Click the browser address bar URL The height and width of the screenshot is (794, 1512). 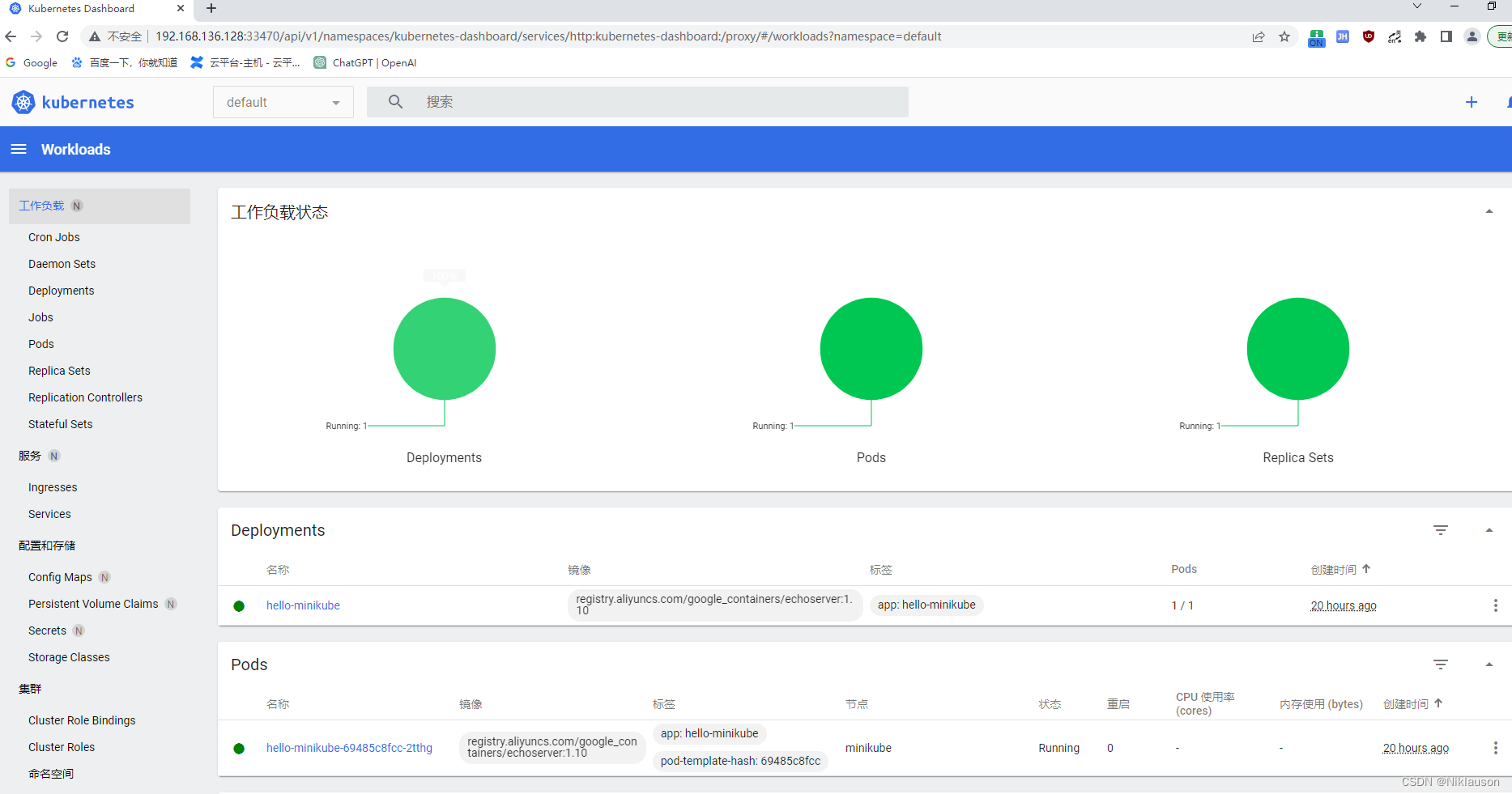[548, 36]
